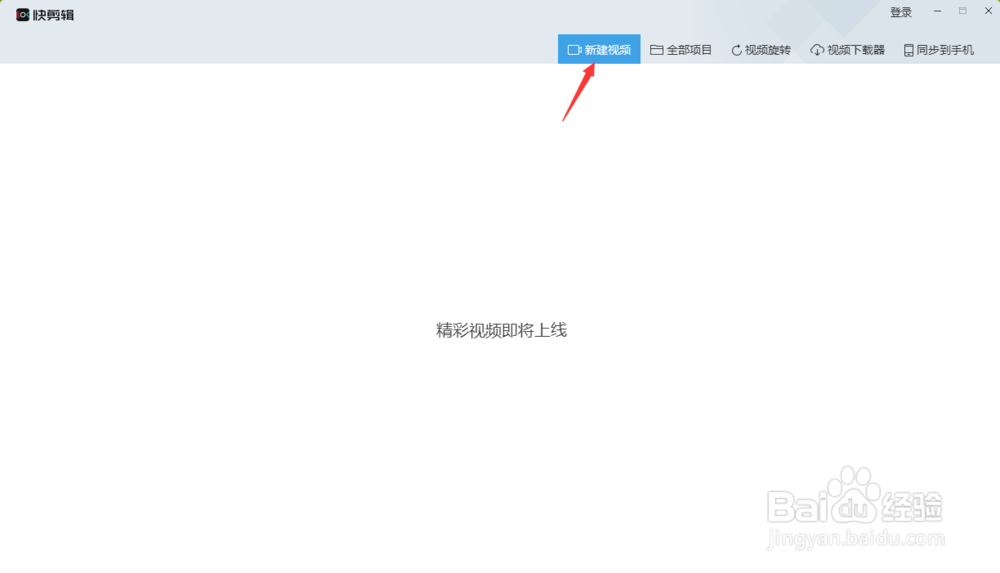Click the 快剪辑 app logo
Viewport: 1000px width, 573px height.
tap(45, 15)
